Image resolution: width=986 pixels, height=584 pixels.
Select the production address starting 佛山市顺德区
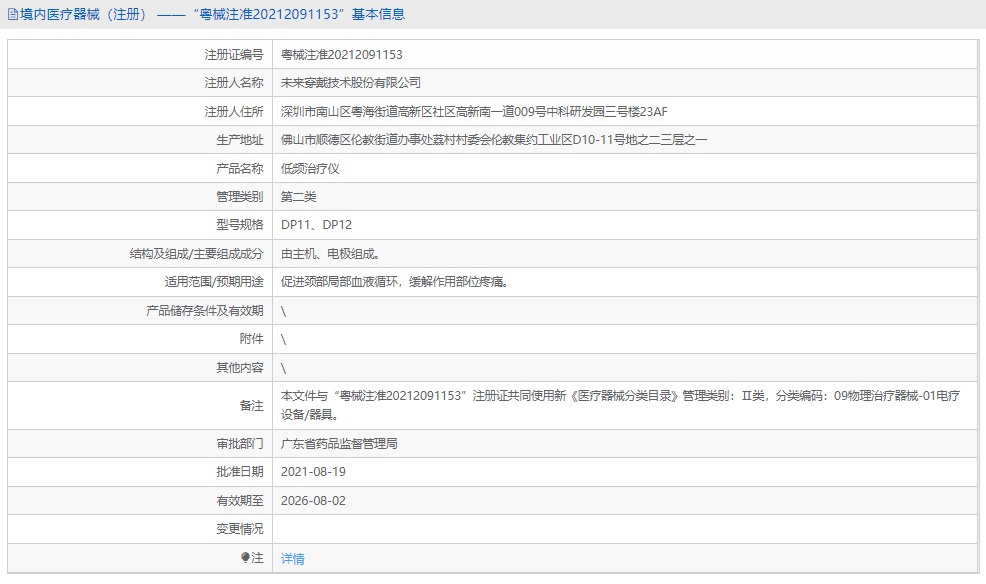click(x=494, y=140)
